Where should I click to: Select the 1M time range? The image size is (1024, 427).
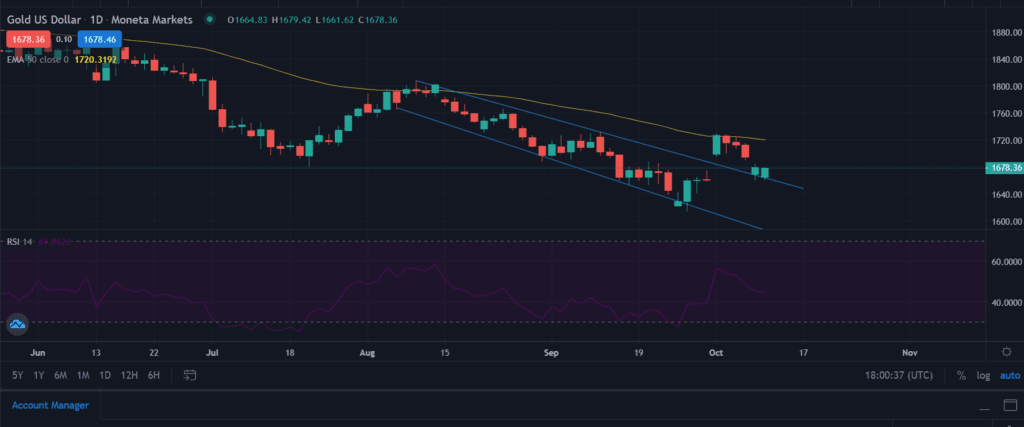point(83,375)
